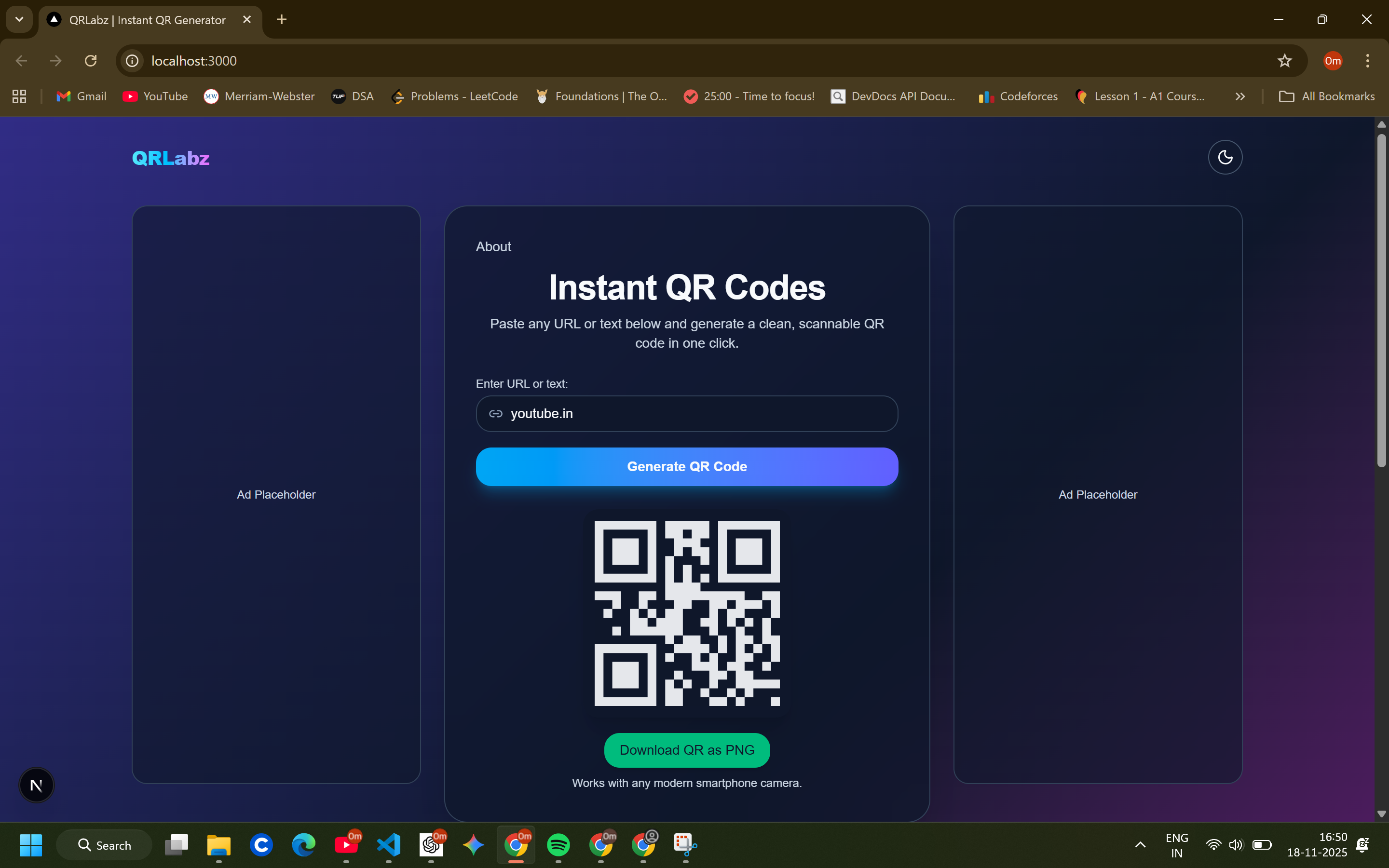Expand the overflow bookmarks chevron

1240,96
